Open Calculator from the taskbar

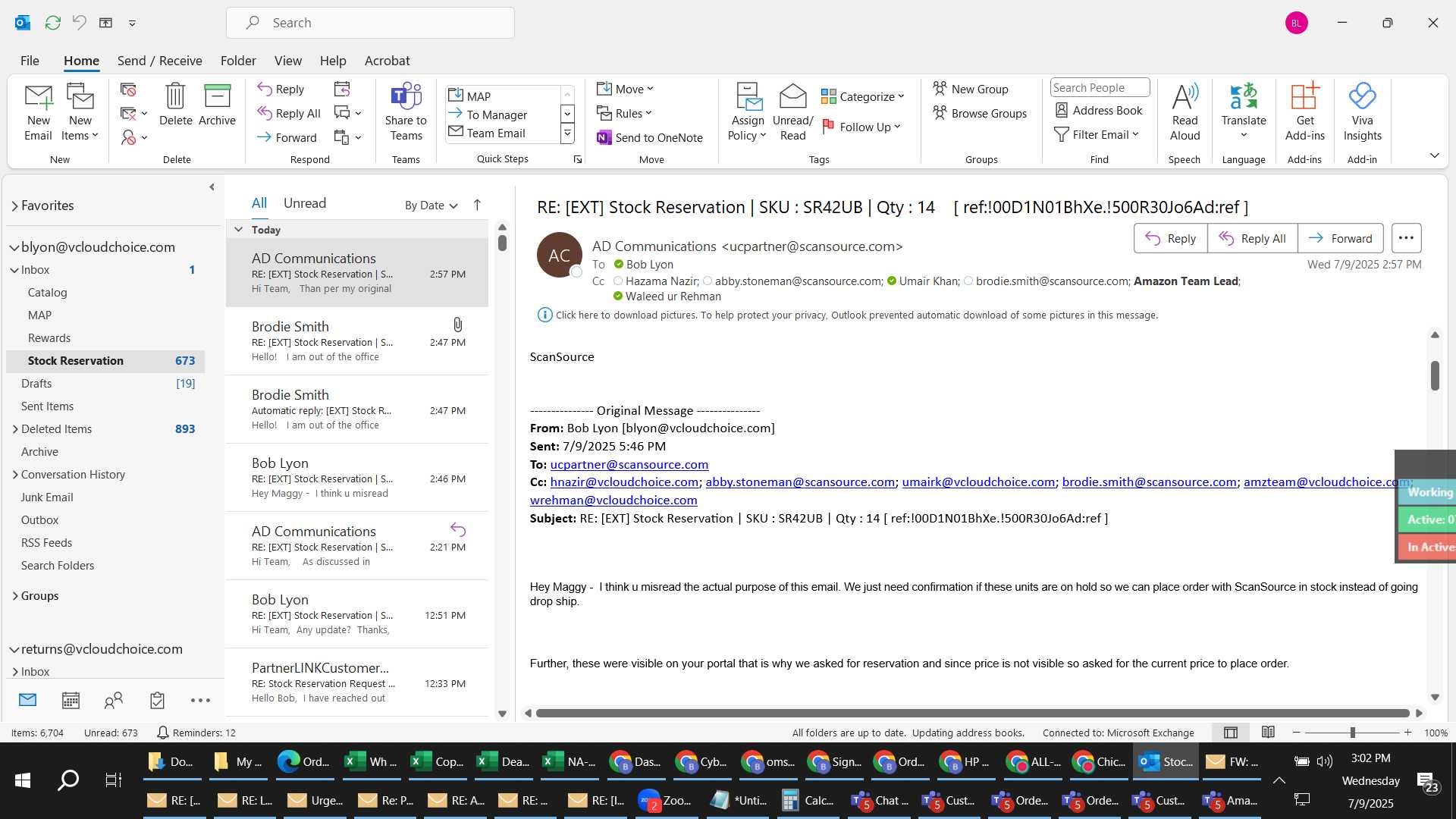(808, 800)
